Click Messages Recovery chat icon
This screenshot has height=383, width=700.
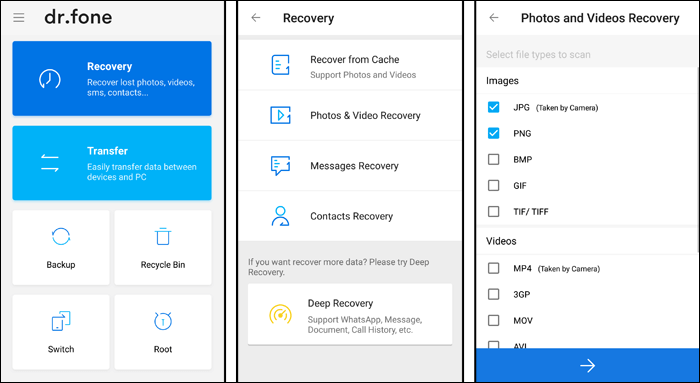click(280, 166)
